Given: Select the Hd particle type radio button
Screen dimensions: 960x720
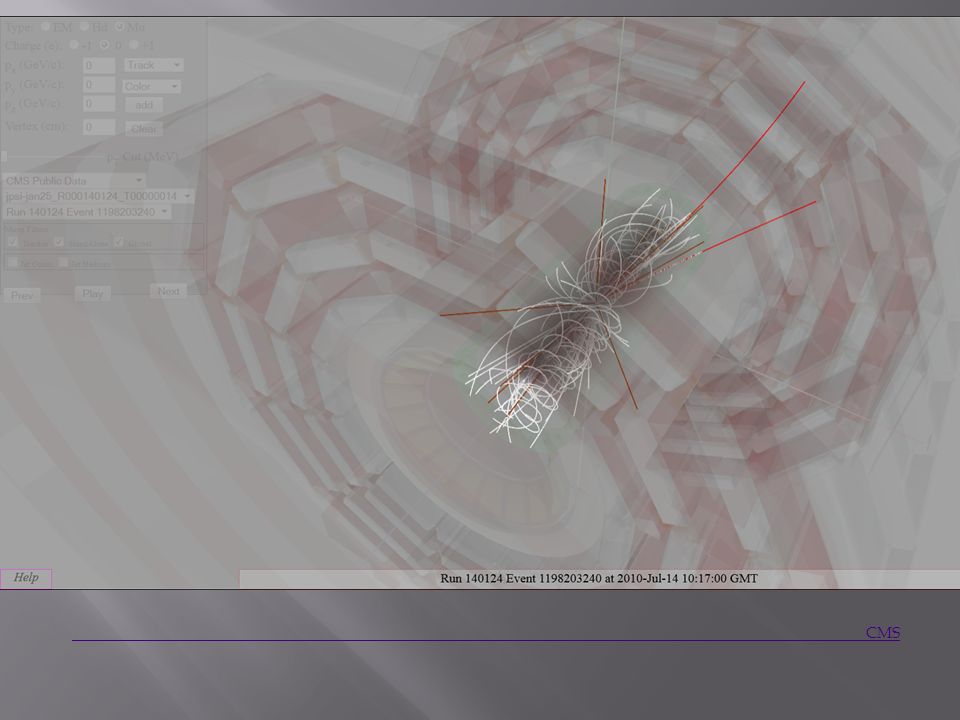Looking at the screenshot, I should (84, 26).
